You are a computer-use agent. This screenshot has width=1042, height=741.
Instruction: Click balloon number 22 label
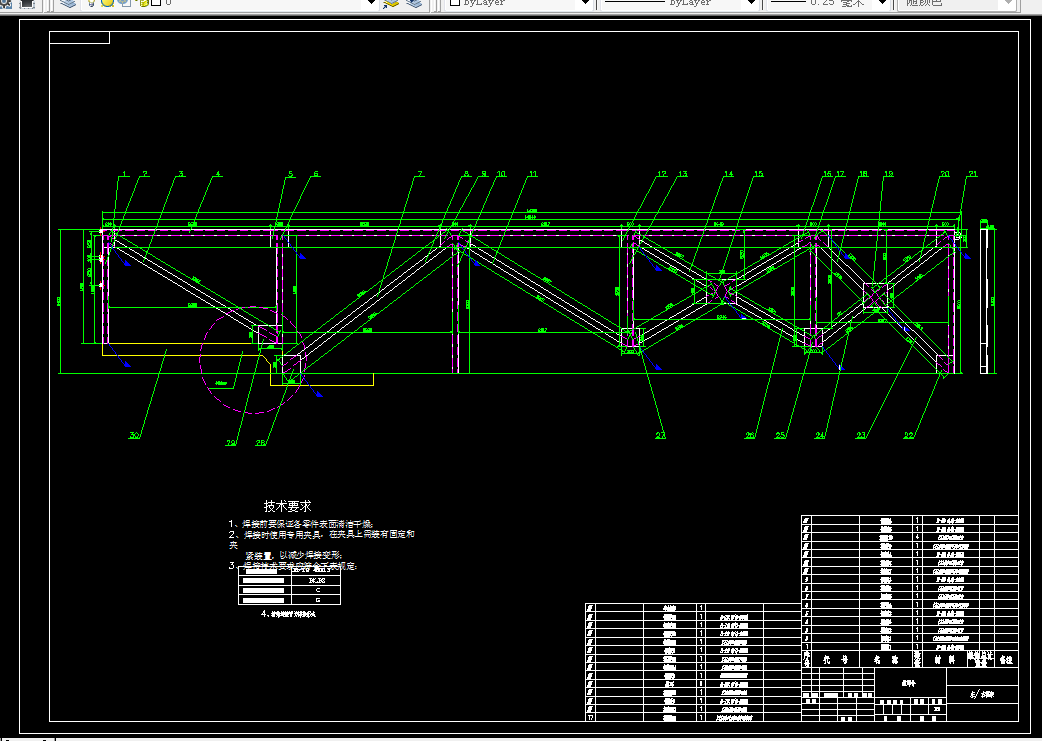tap(908, 435)
